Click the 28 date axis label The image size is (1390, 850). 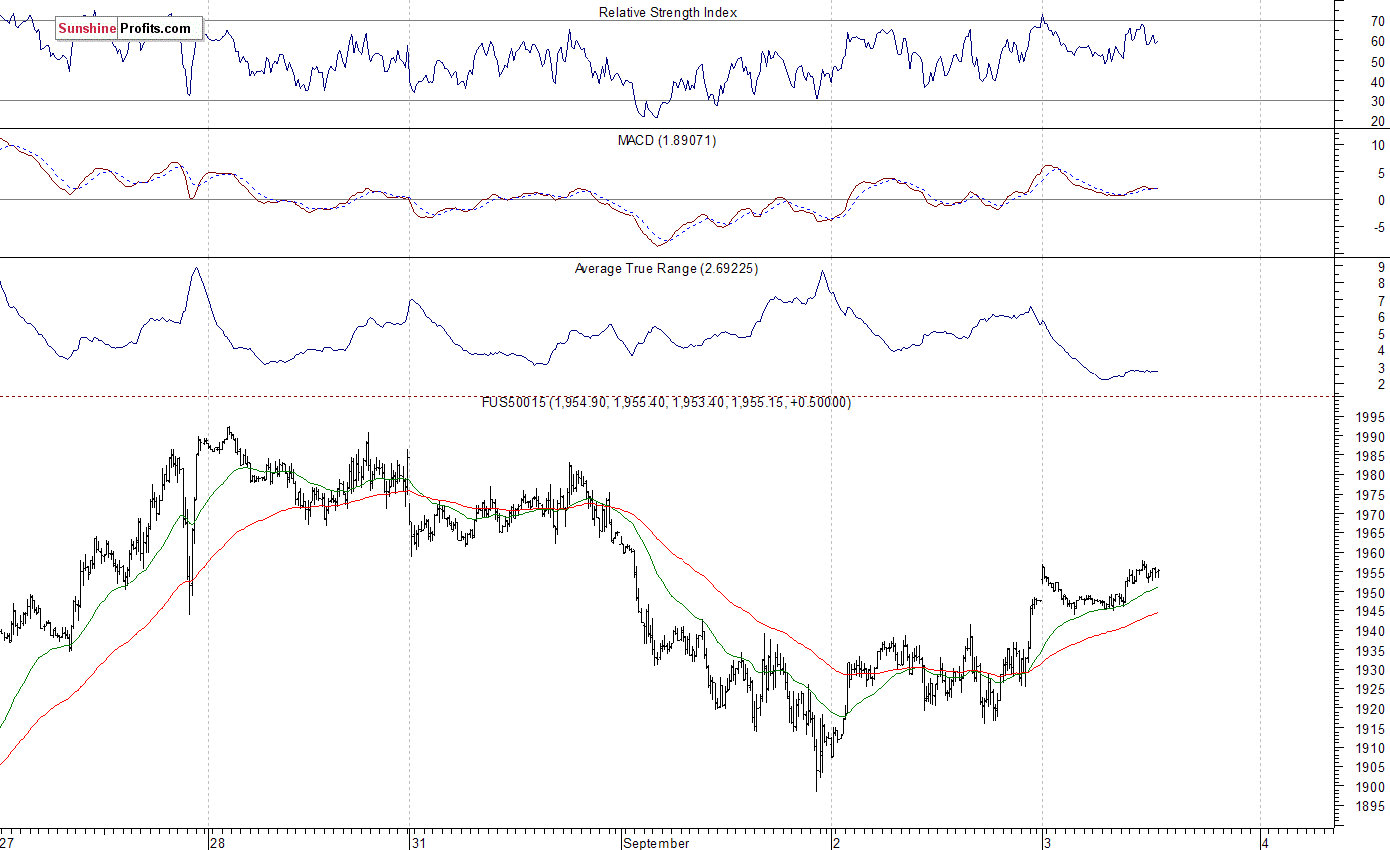[x=219, y=843]
